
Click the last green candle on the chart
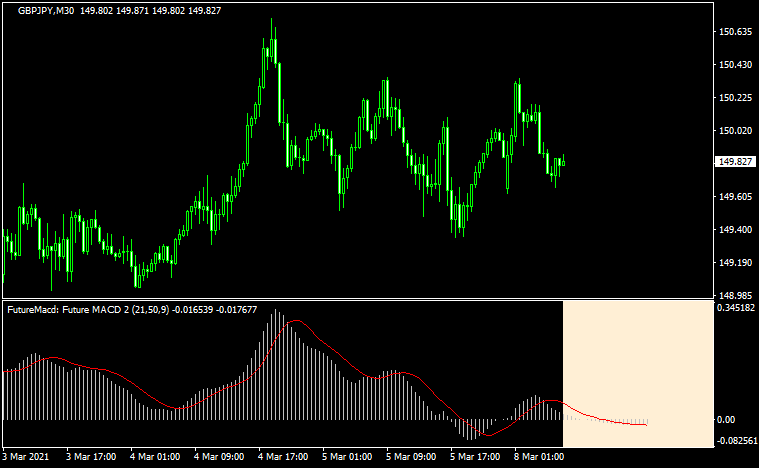[x=563, y=162]
